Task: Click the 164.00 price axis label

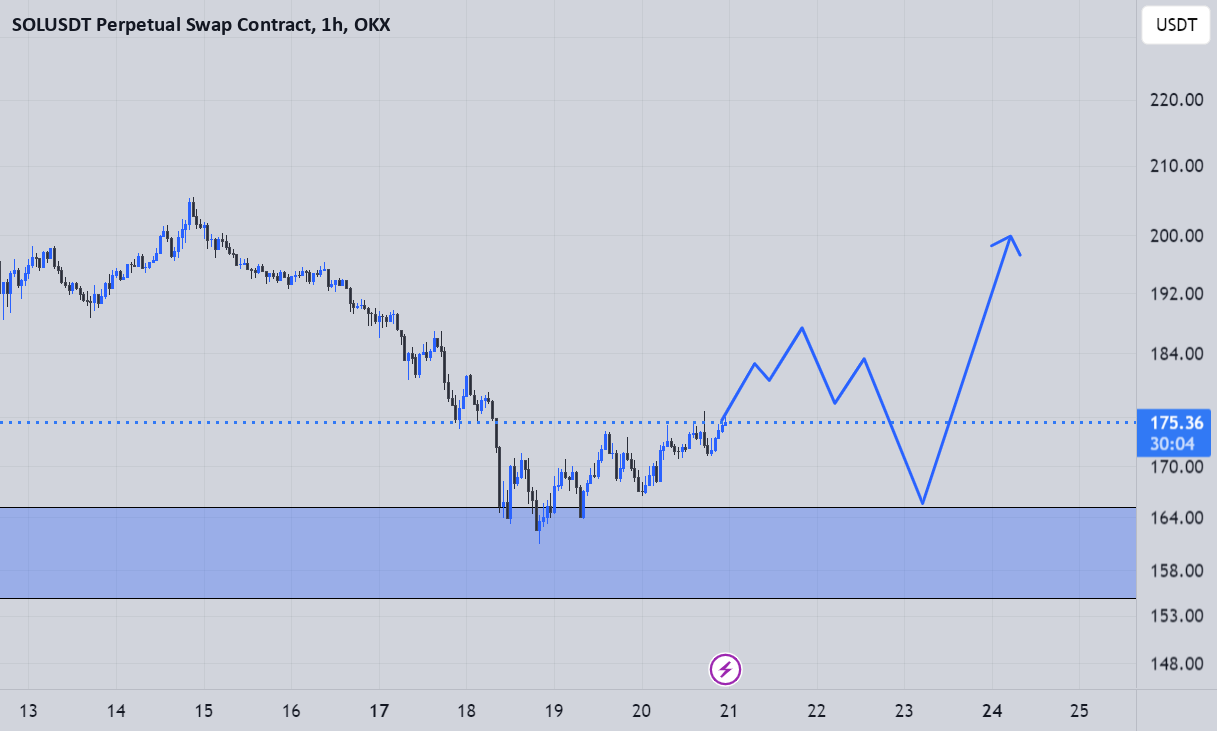Action: (1174, 518)
